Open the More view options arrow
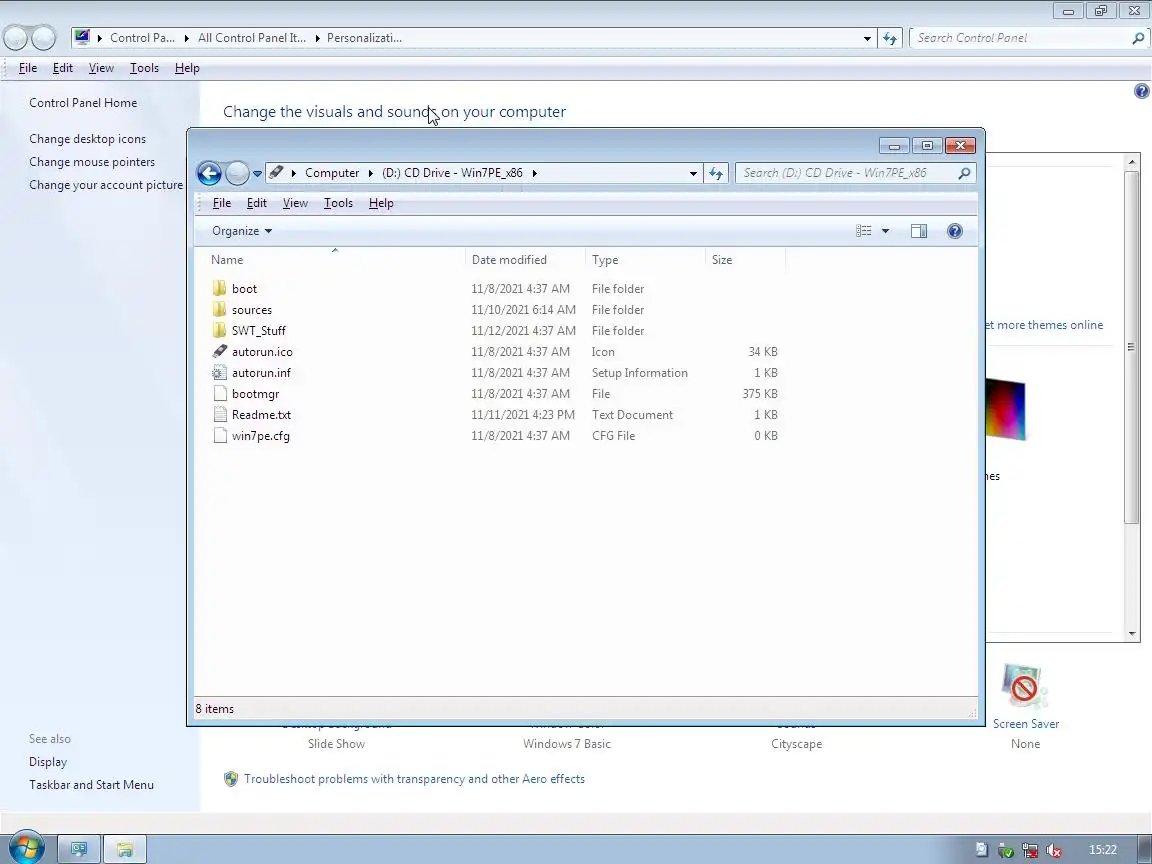The height and width of the screenshot is (864, 1152). [885, 231]
